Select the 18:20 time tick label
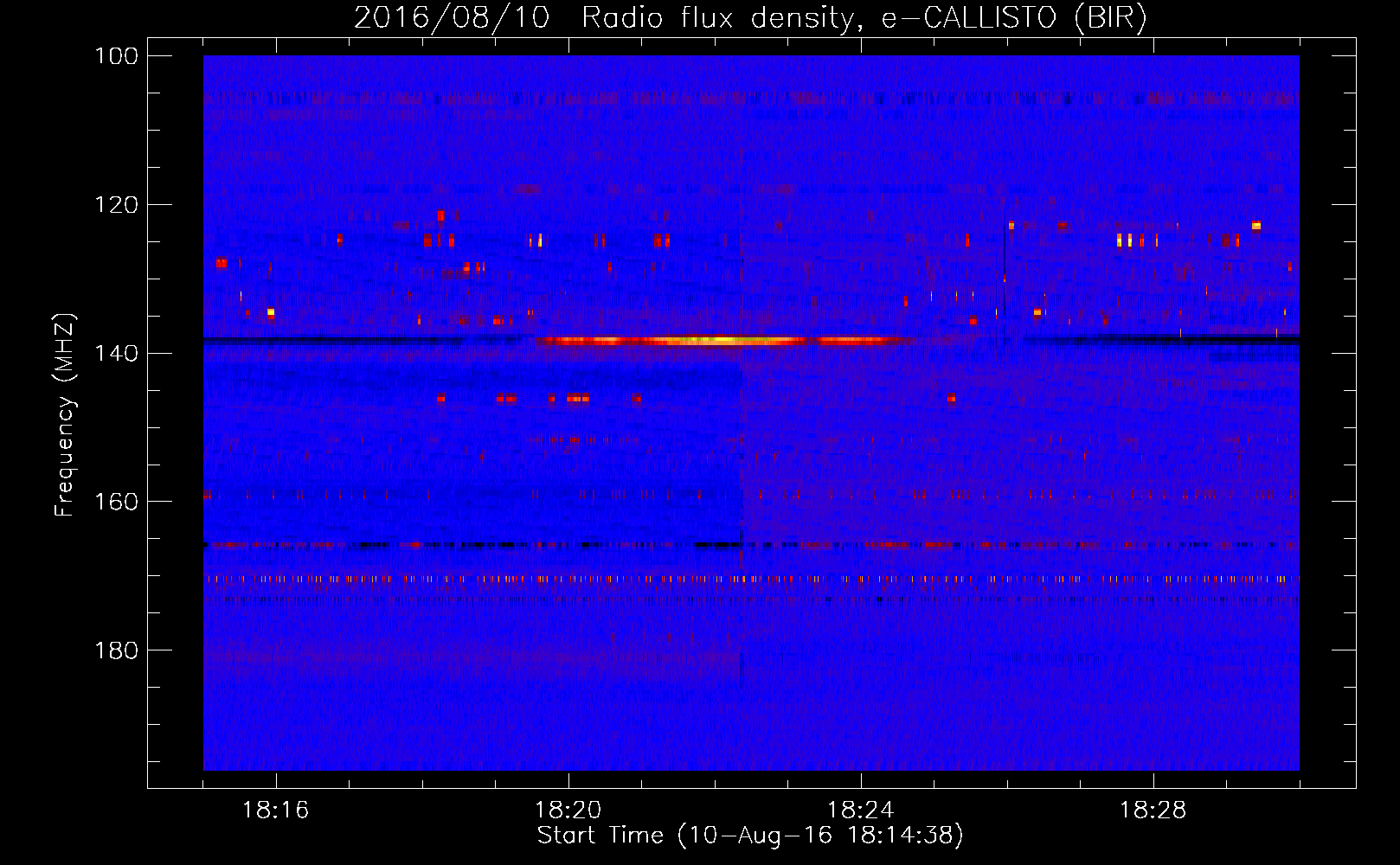 pos(568,811)
